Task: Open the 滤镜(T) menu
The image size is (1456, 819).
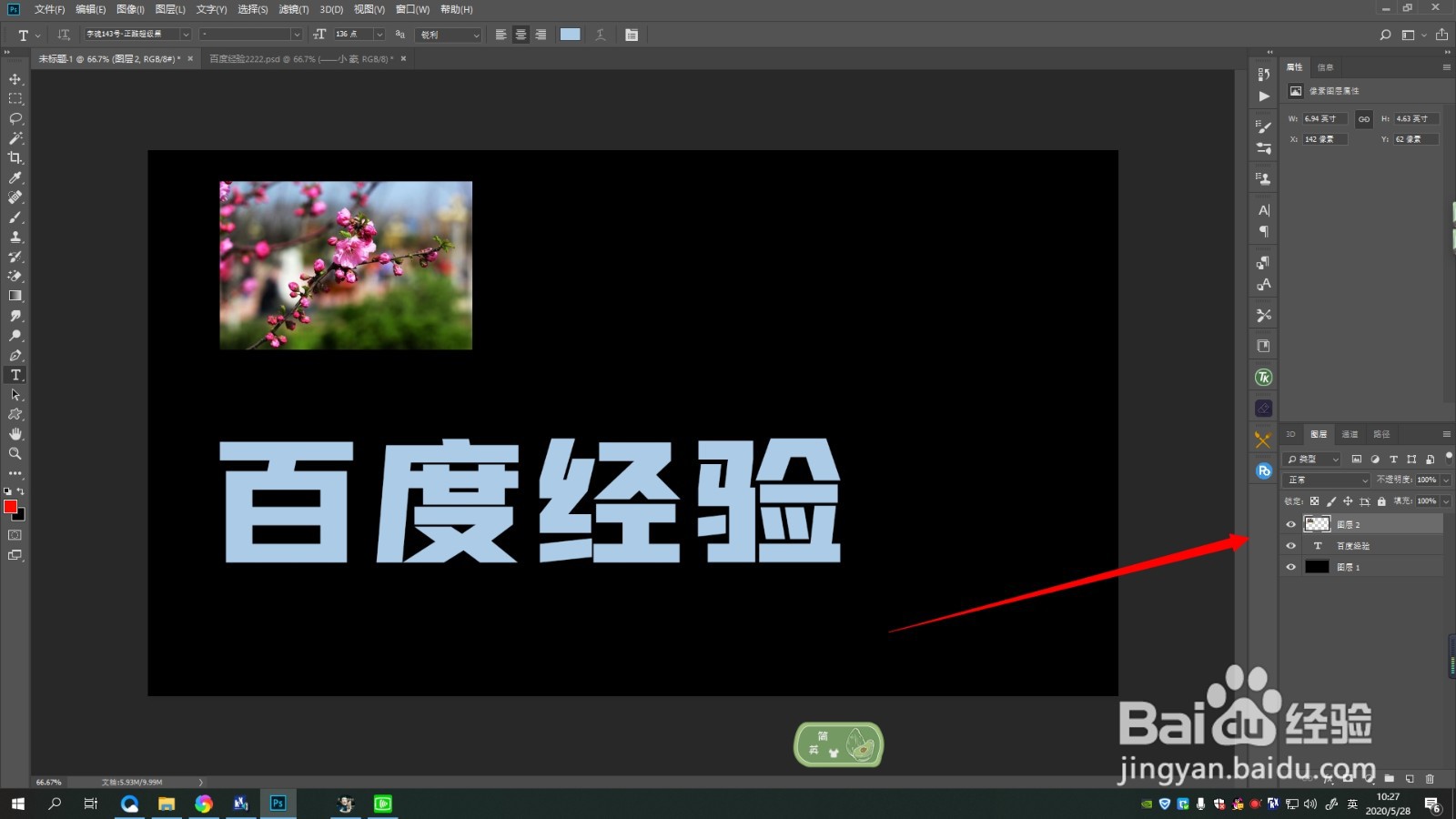Action: coord(293,9)
